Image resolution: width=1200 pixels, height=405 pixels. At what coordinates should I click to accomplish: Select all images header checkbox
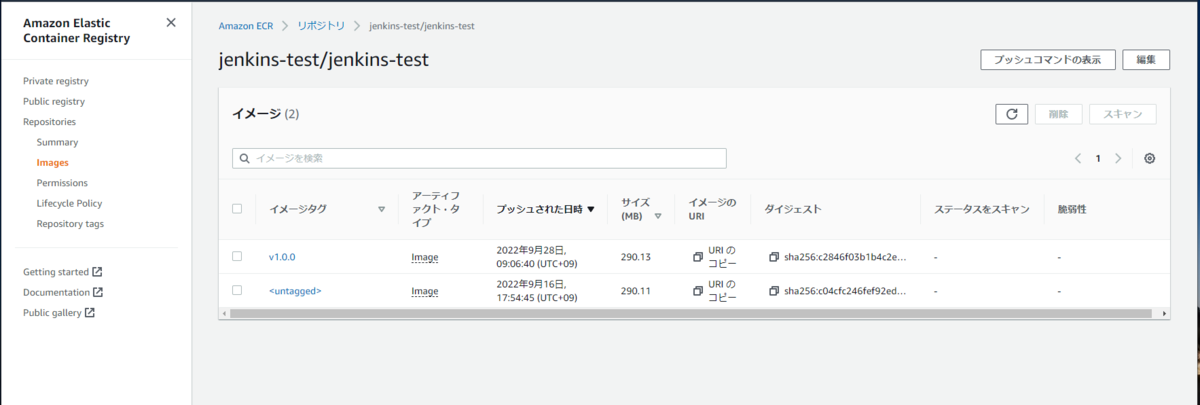(237, 209)
